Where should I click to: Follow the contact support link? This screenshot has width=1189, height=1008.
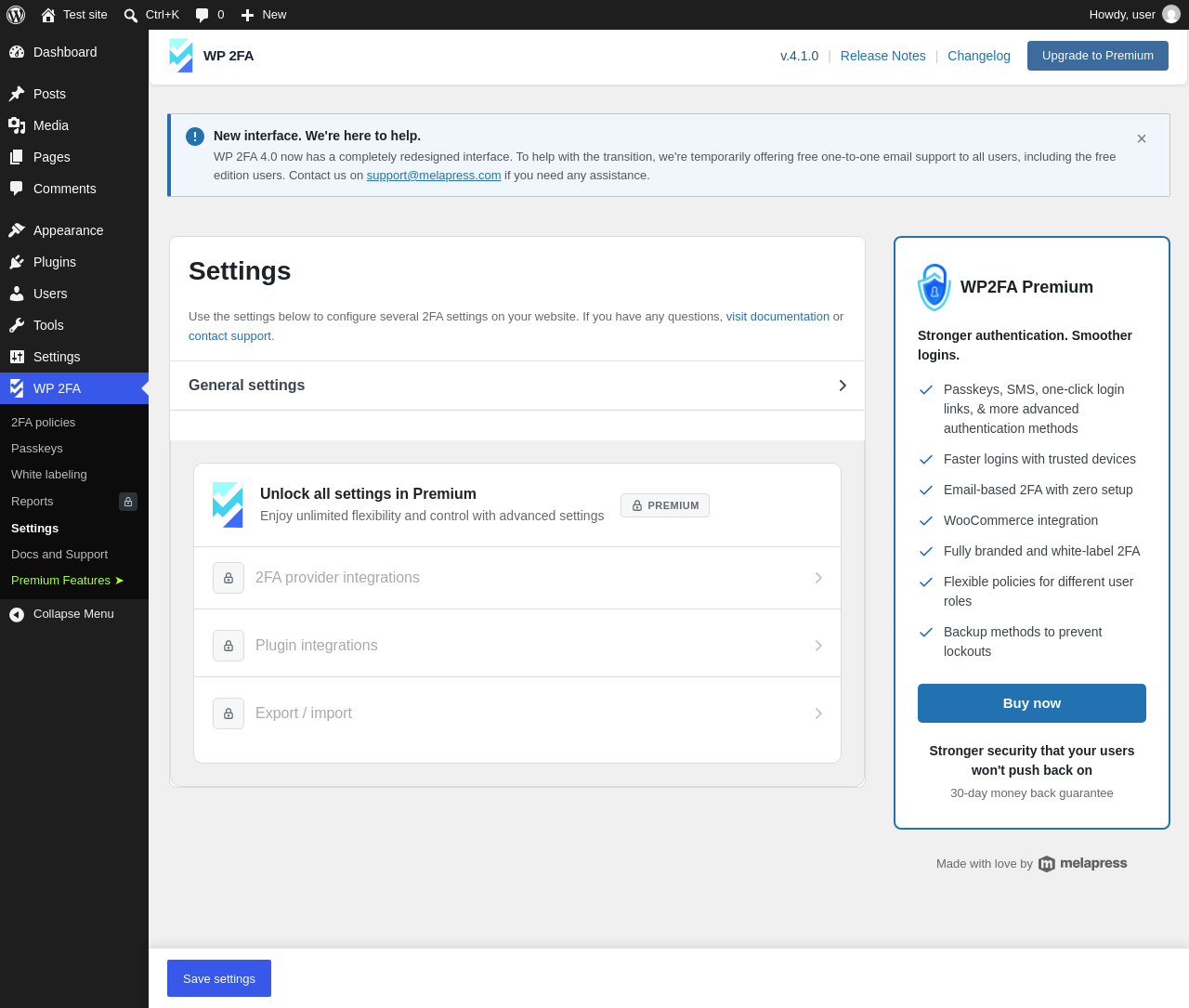(230, 336)
